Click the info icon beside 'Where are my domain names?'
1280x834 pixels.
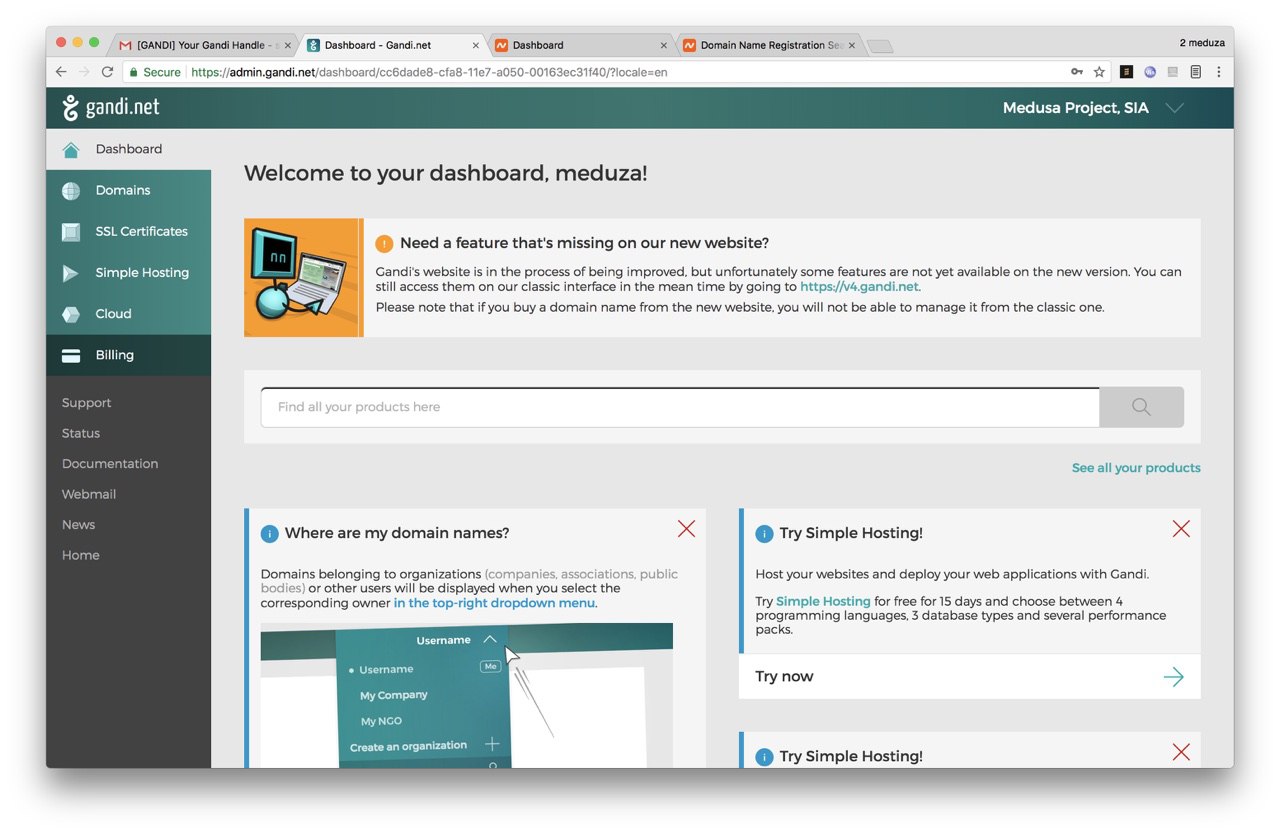pyautogui.click(x=269, y=534)
